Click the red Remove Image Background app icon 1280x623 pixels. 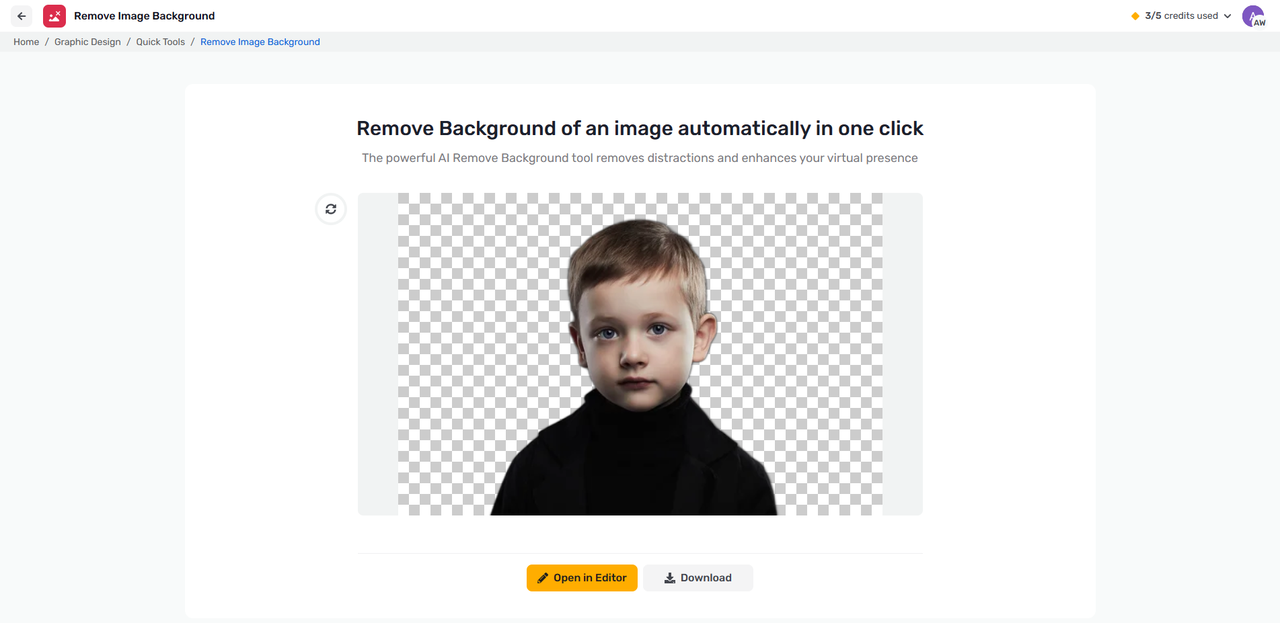pos(54,16)
